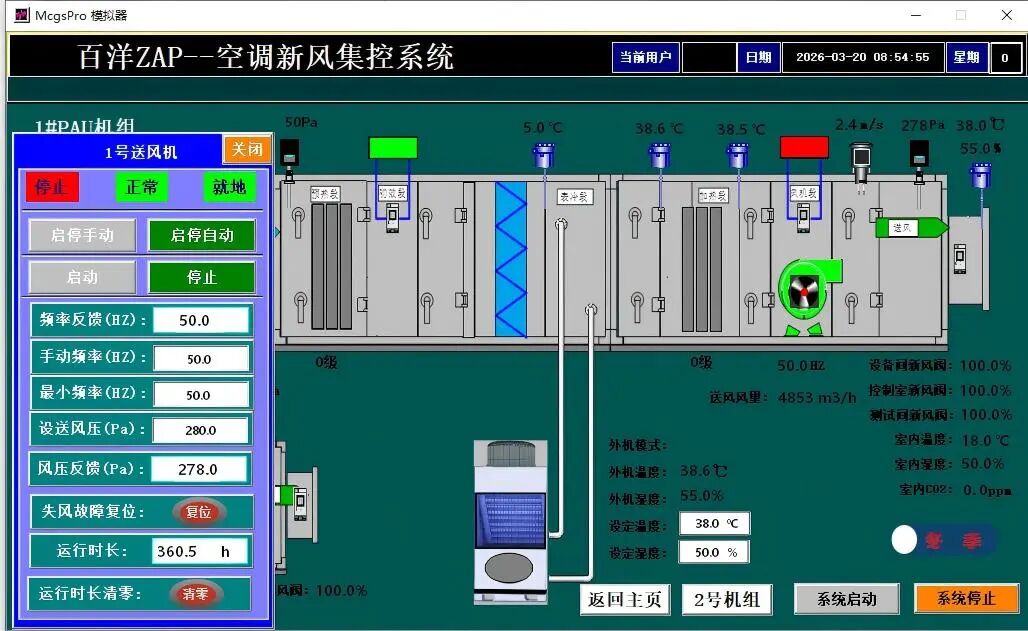Toggle the 冬季 season switch
This screenshot has height=631, width=1028.
[x=944, y=540]
